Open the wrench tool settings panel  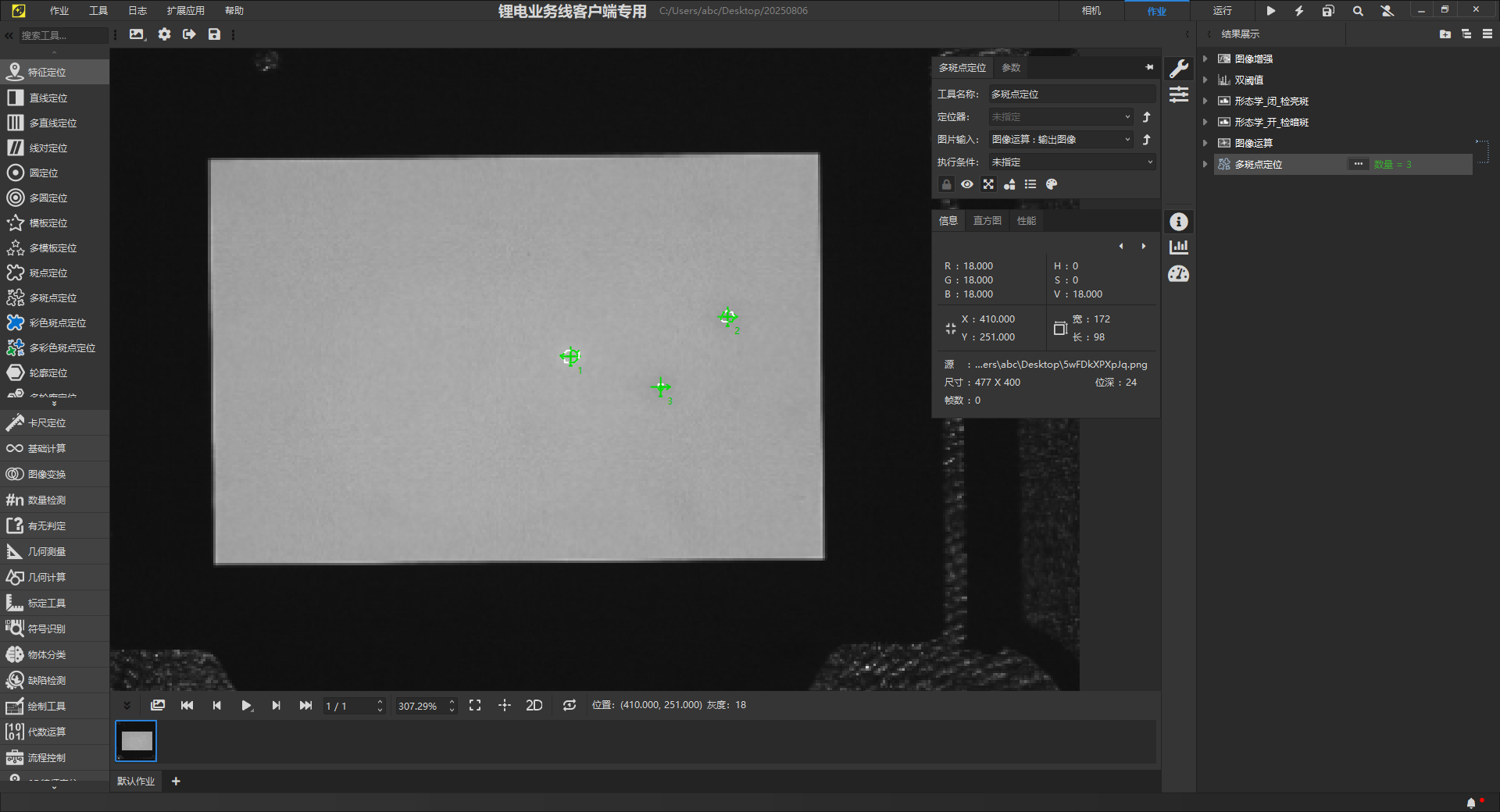point(1179,69)
